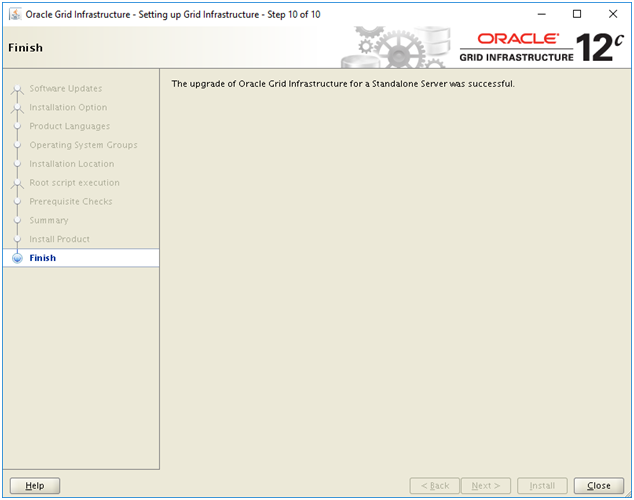634x500 pixels.
Task: Select the Summary step
Action: click(49, 220)
